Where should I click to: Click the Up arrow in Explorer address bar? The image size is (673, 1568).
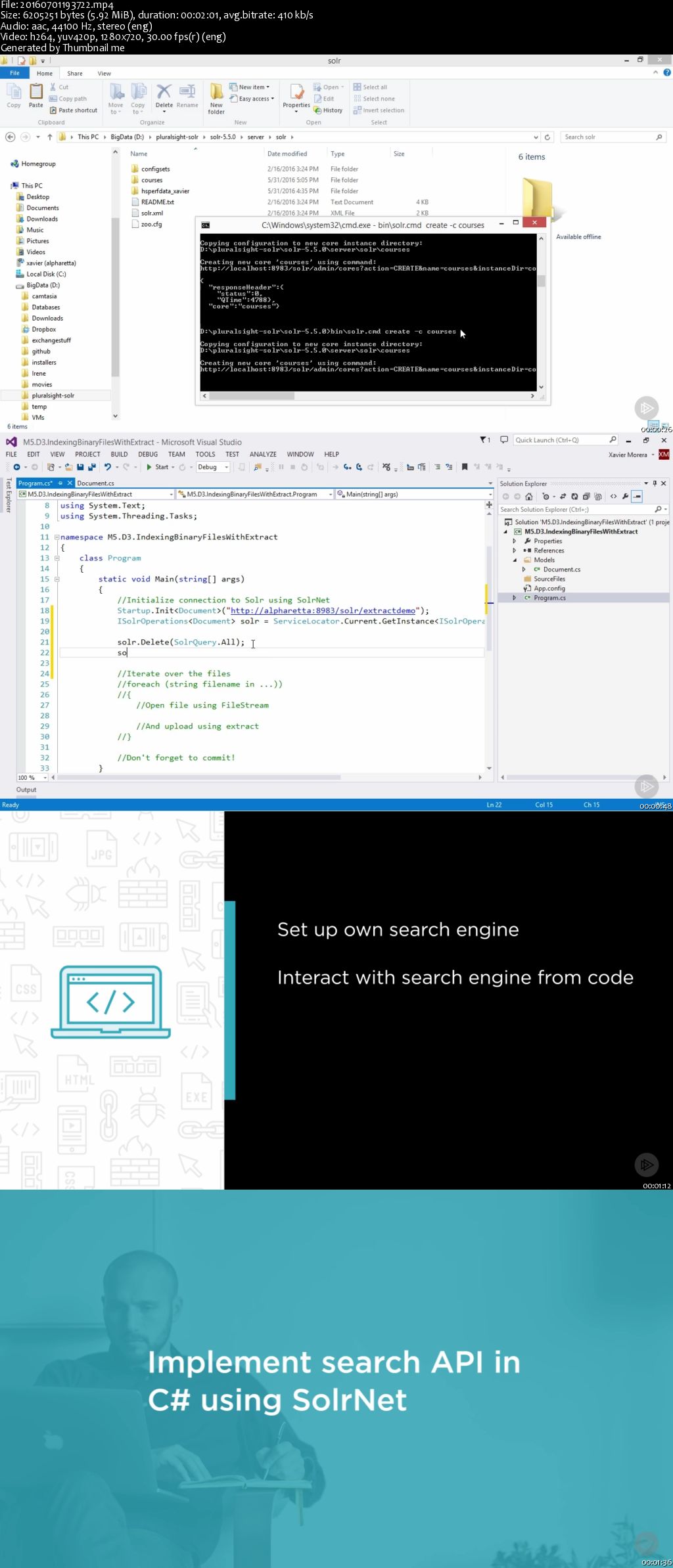tap(50, 137)
